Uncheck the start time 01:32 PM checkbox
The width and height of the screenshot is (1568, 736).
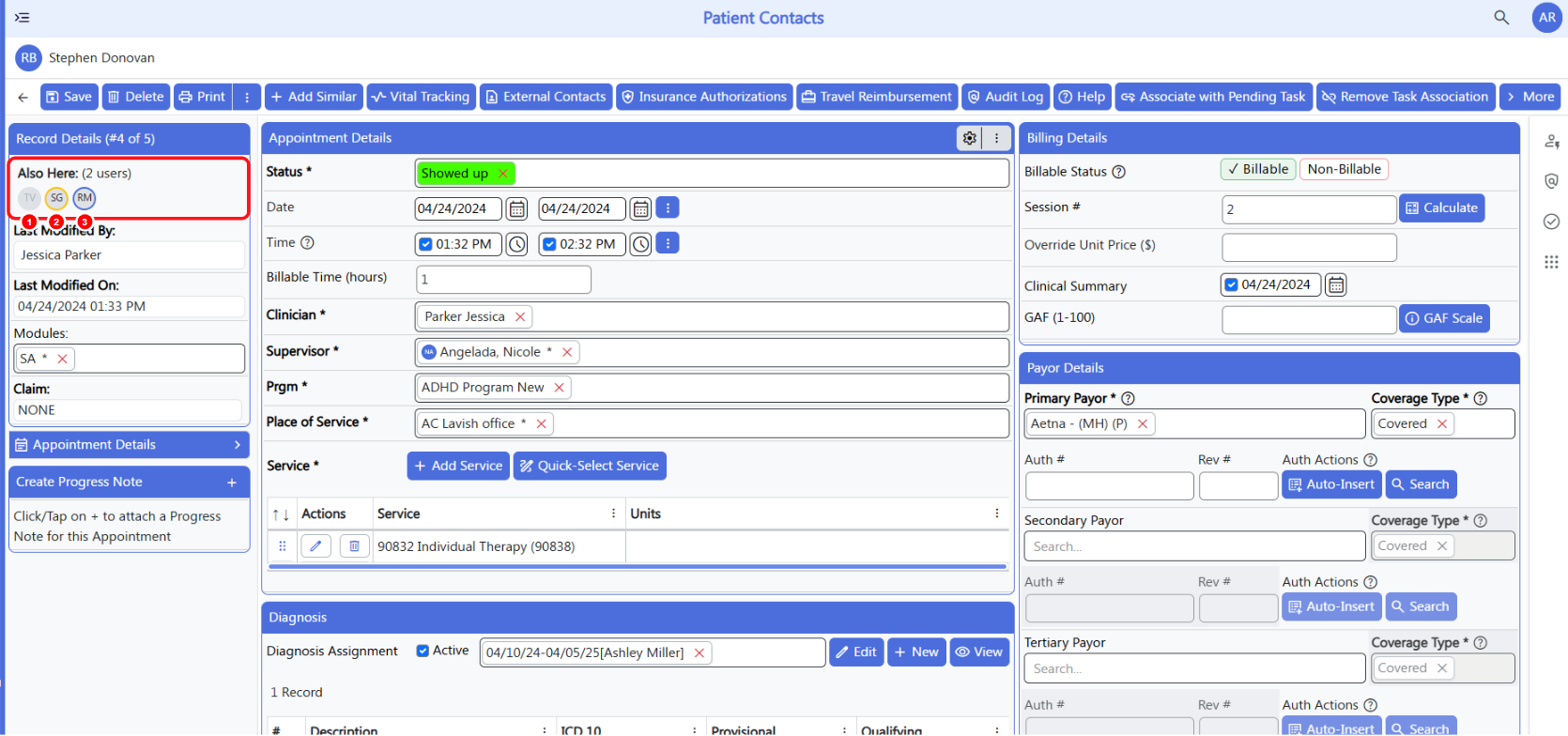[x=425, y=244]
